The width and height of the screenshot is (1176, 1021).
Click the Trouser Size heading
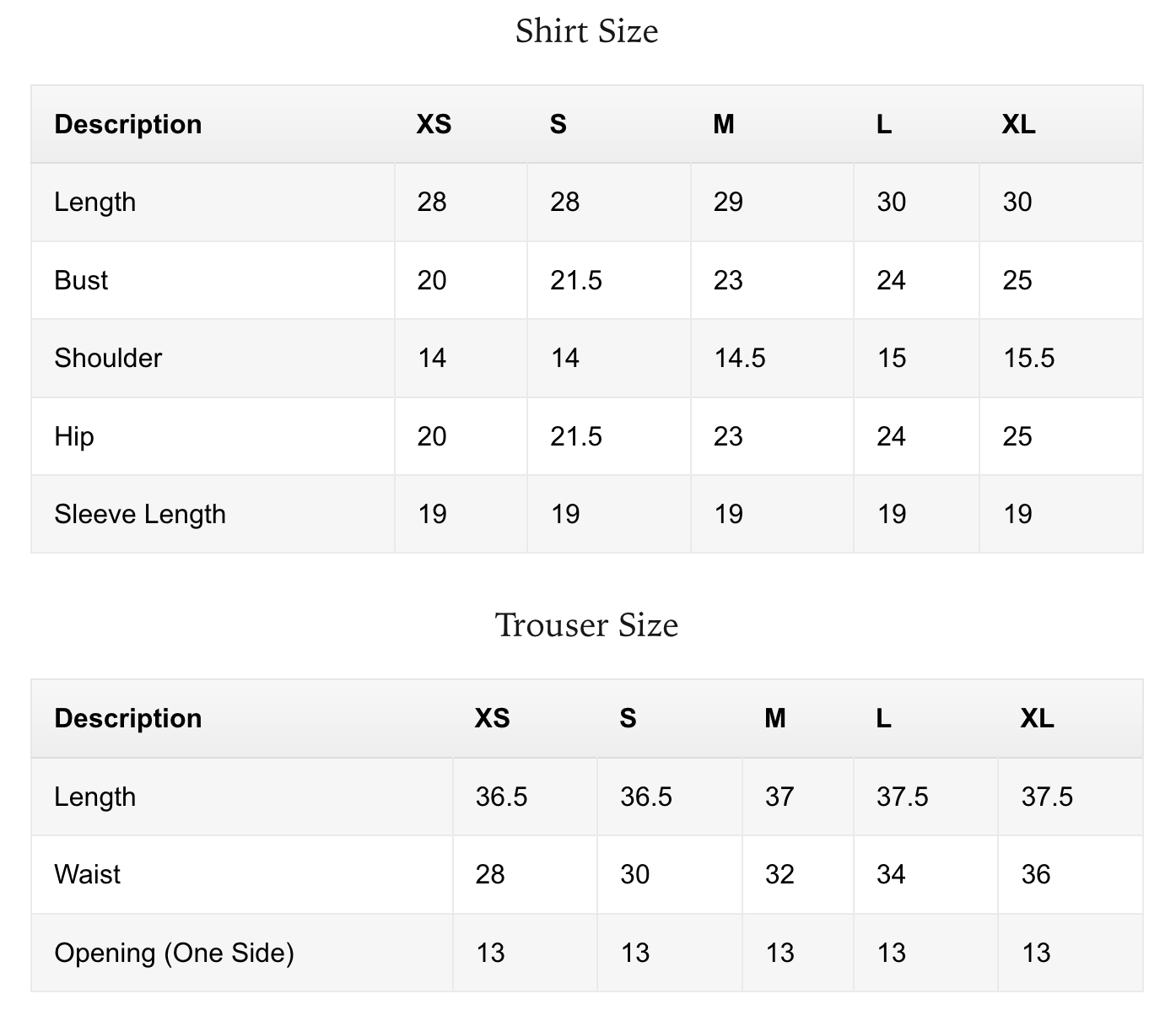[x=586, y=625]
